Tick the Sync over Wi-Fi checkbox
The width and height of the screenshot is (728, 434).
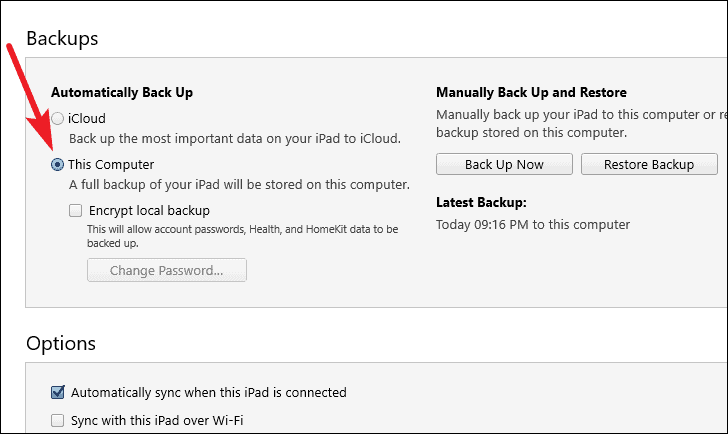coord(58,421)
